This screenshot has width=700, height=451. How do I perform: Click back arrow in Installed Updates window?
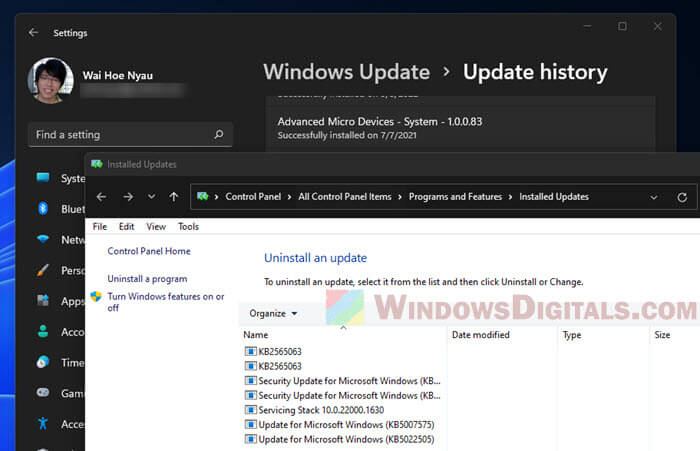(x=101, y=197)
